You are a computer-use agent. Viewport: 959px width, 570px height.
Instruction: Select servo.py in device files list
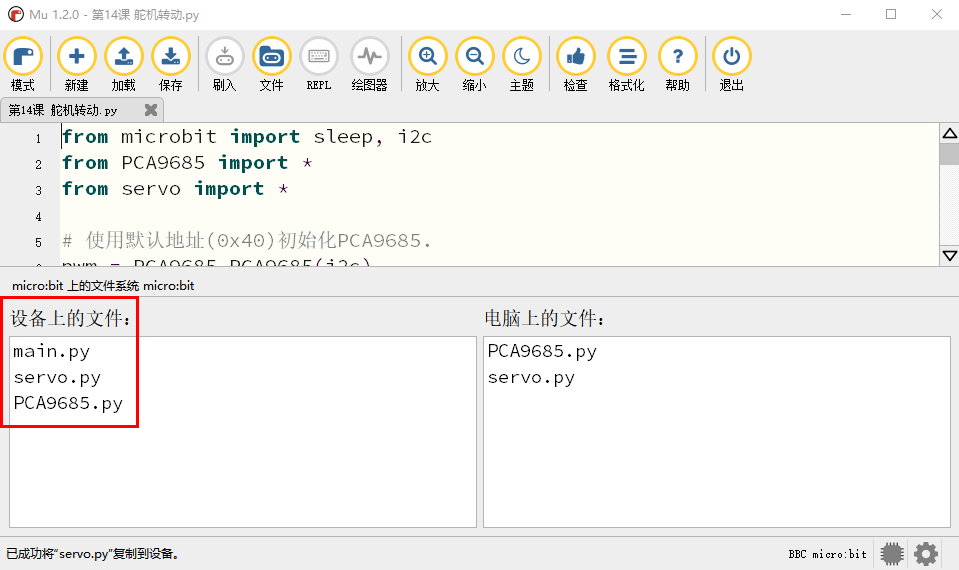tap(57, 377)
